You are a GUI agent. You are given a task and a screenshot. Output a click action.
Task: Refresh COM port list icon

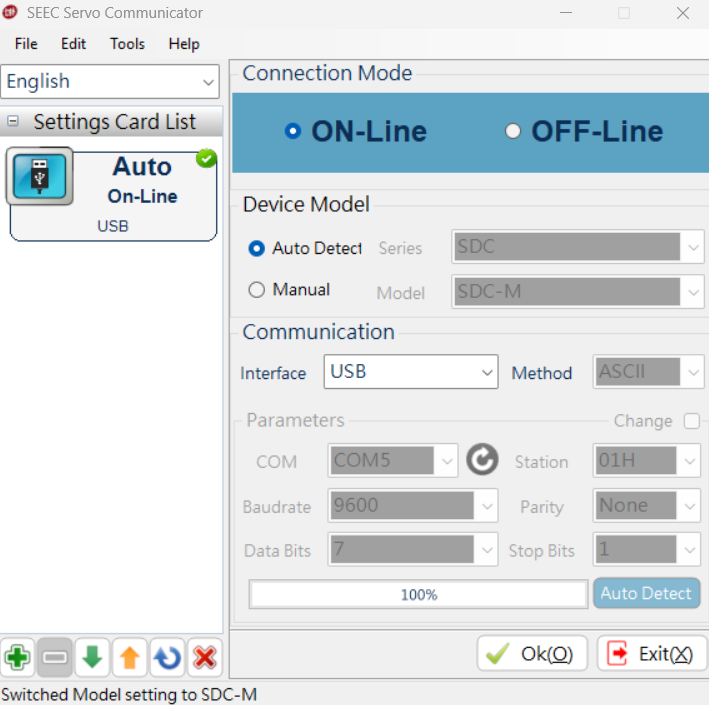482,460
